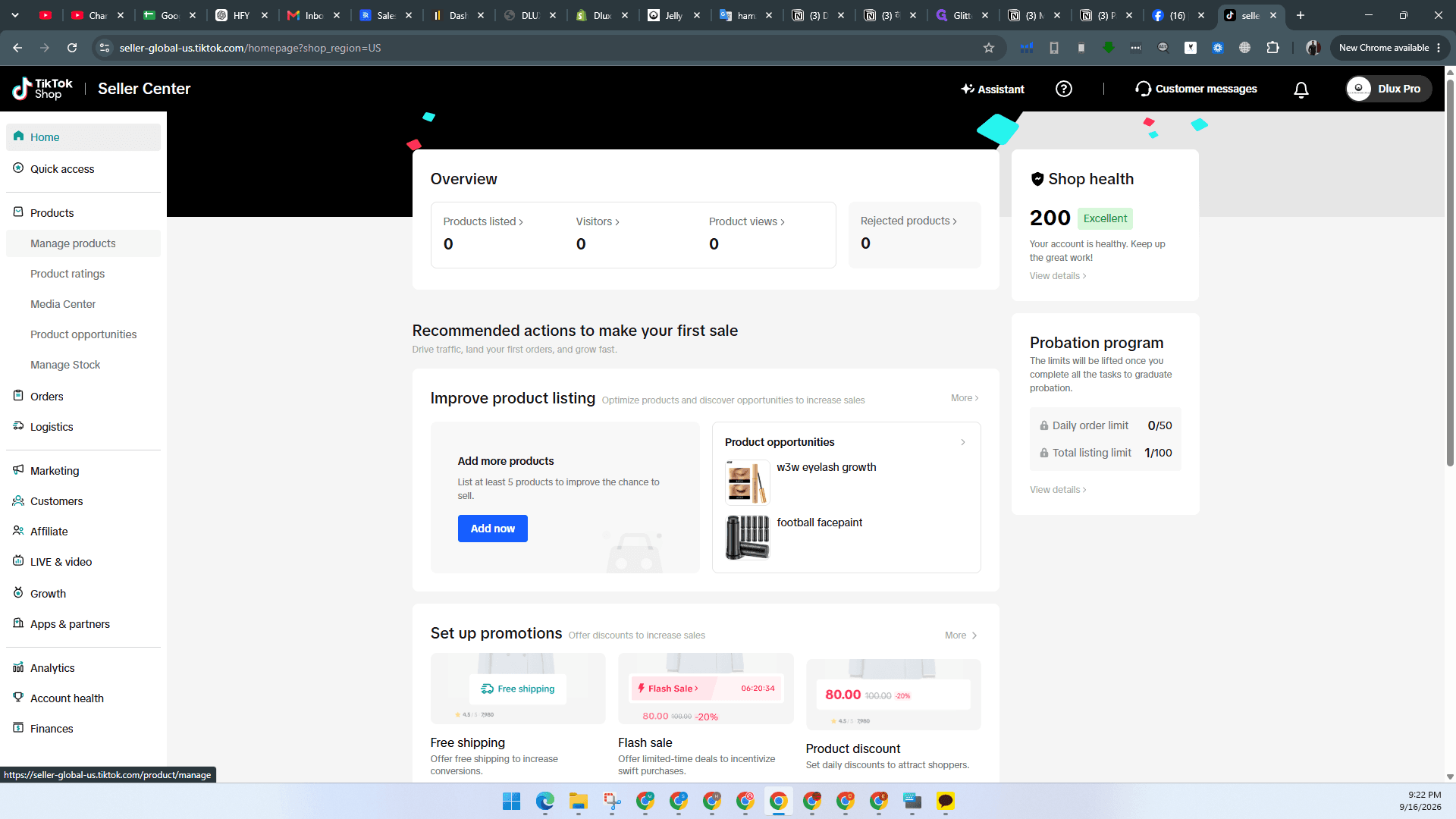The height and width of the screenshot is (819, 1456).
Task: Click More in Set up promotions
Action: click(x=961, y=635)
